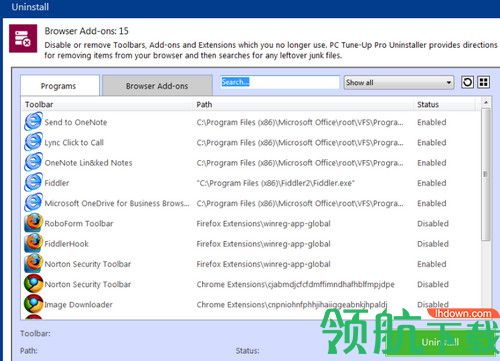Screen dimensions: 500x361
Task: Click Internet Explorer icon beside Fiddler
Action: 33,182
